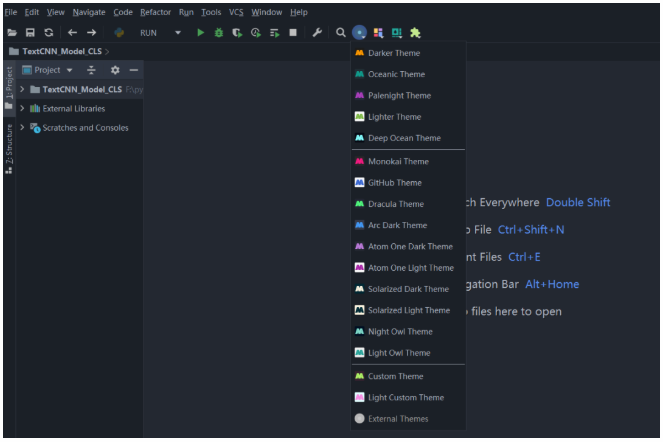Open Settings via the wrench icon

[317, 33]
